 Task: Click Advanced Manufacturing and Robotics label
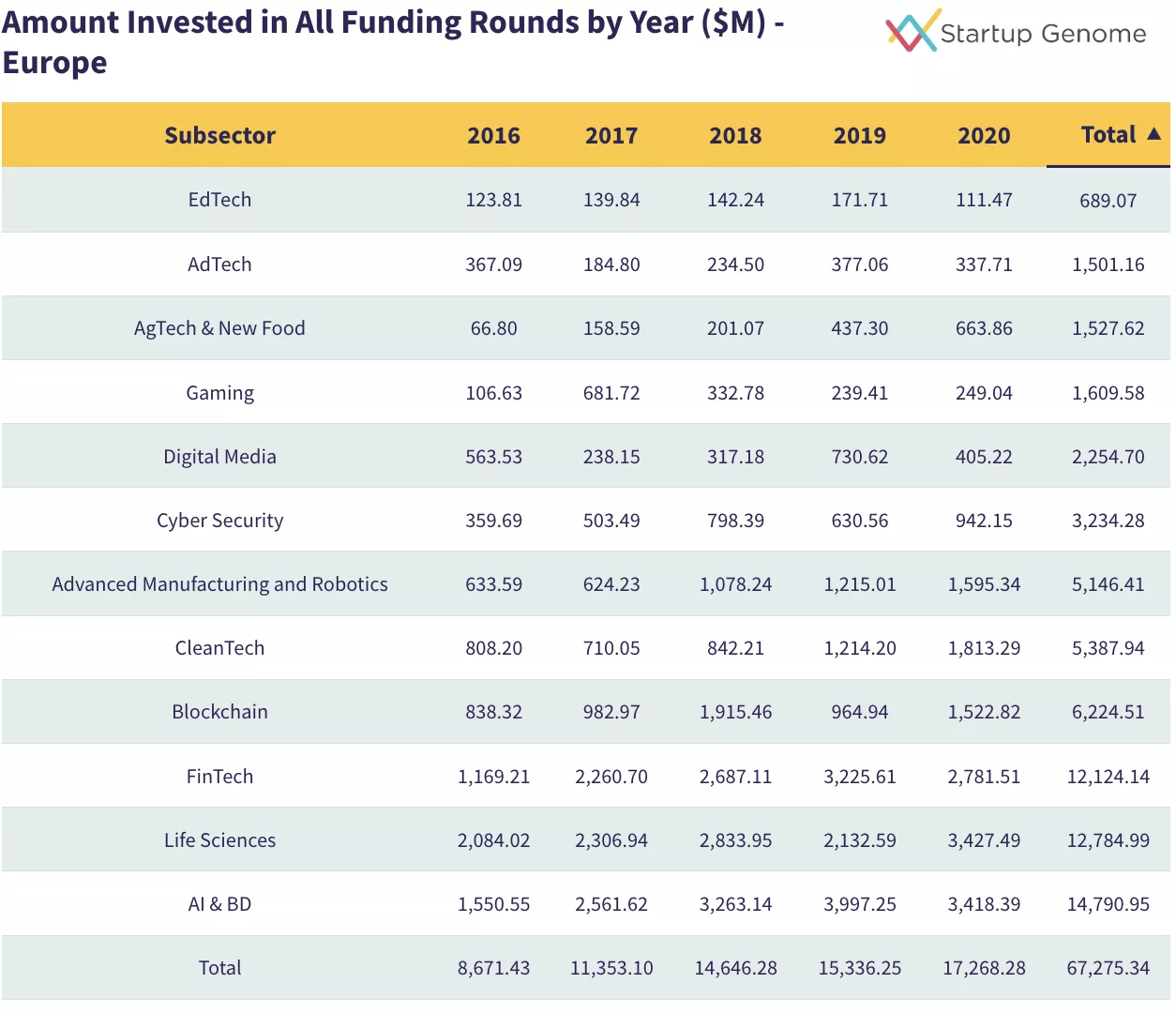tap(219, 584)
